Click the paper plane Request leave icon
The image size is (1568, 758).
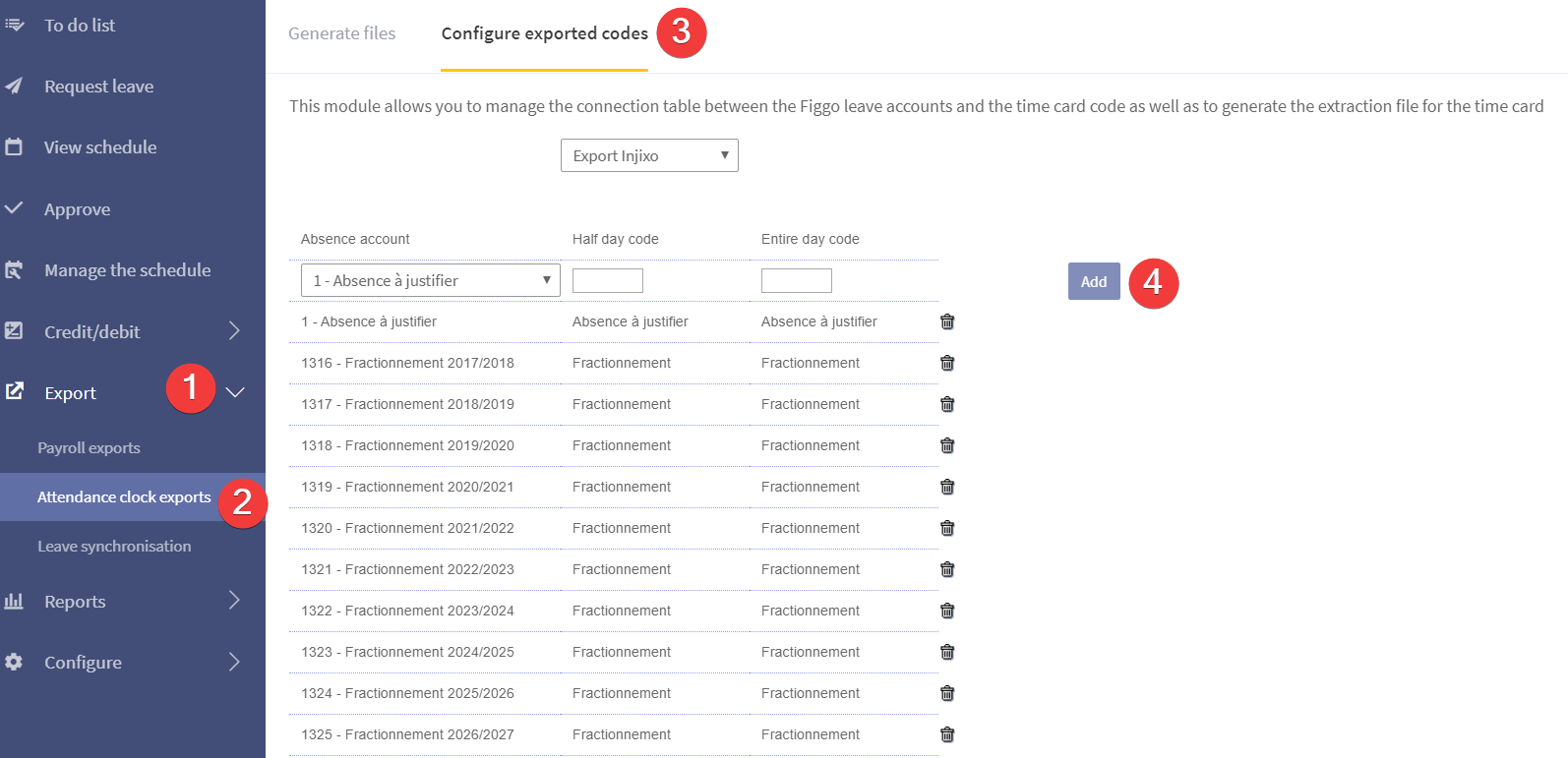click(14, 86)
